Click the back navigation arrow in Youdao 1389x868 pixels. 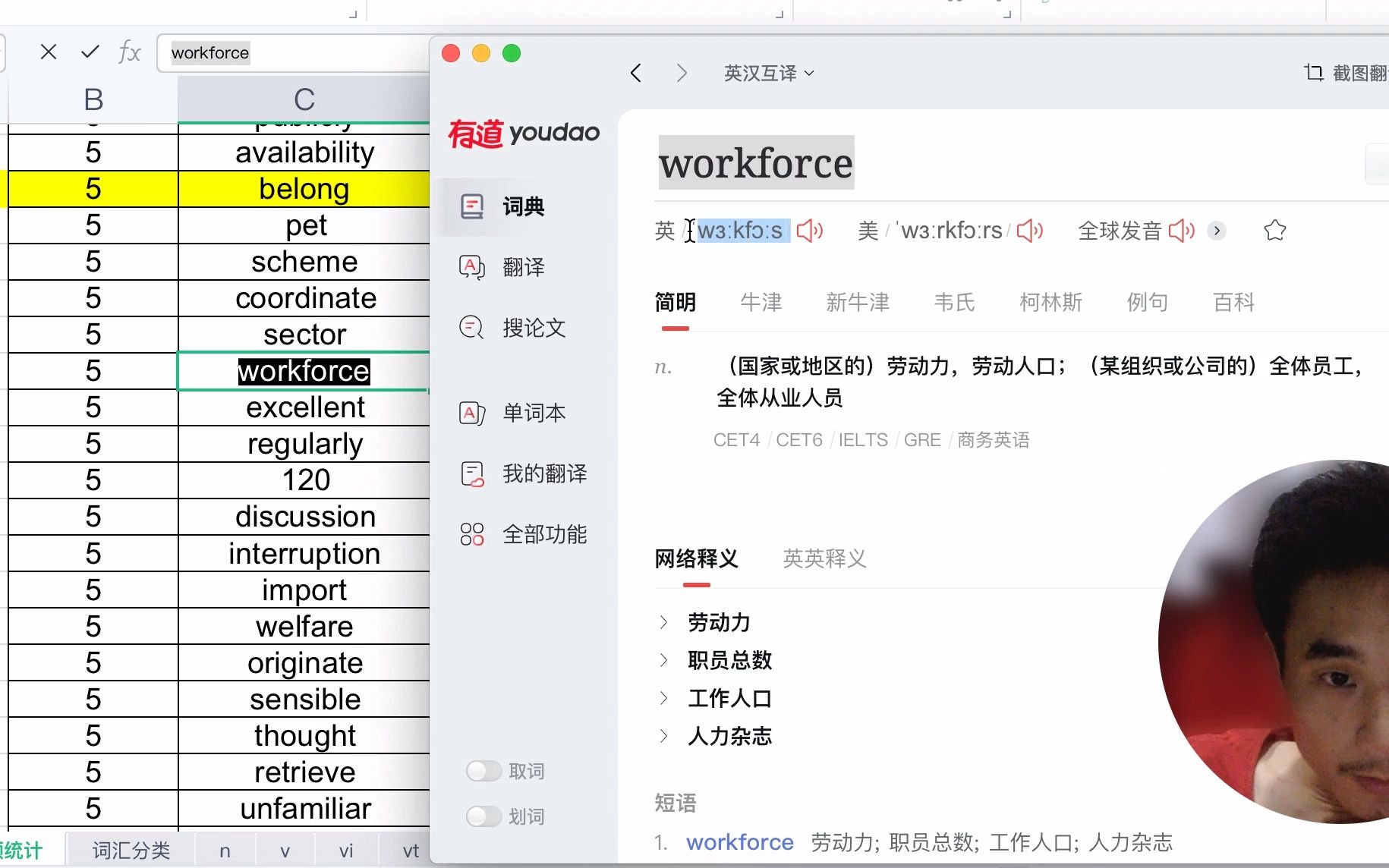click(x=636, y=72)
